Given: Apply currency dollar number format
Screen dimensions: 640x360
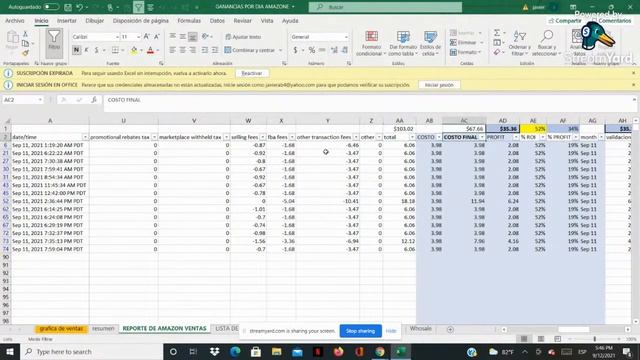Looking at the screenshot, I should (295, 50).
